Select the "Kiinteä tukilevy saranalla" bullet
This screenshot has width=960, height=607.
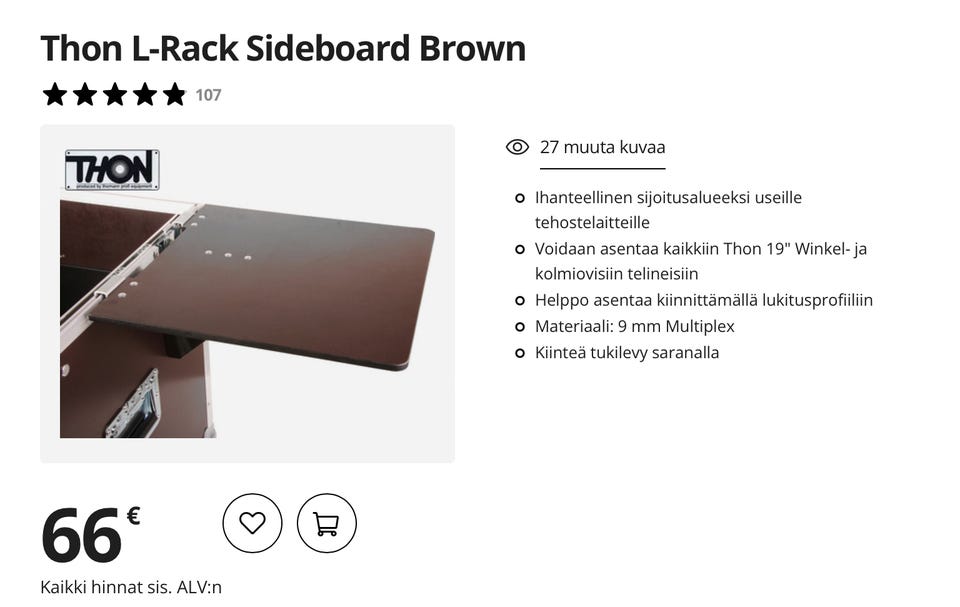pos(627,352)
